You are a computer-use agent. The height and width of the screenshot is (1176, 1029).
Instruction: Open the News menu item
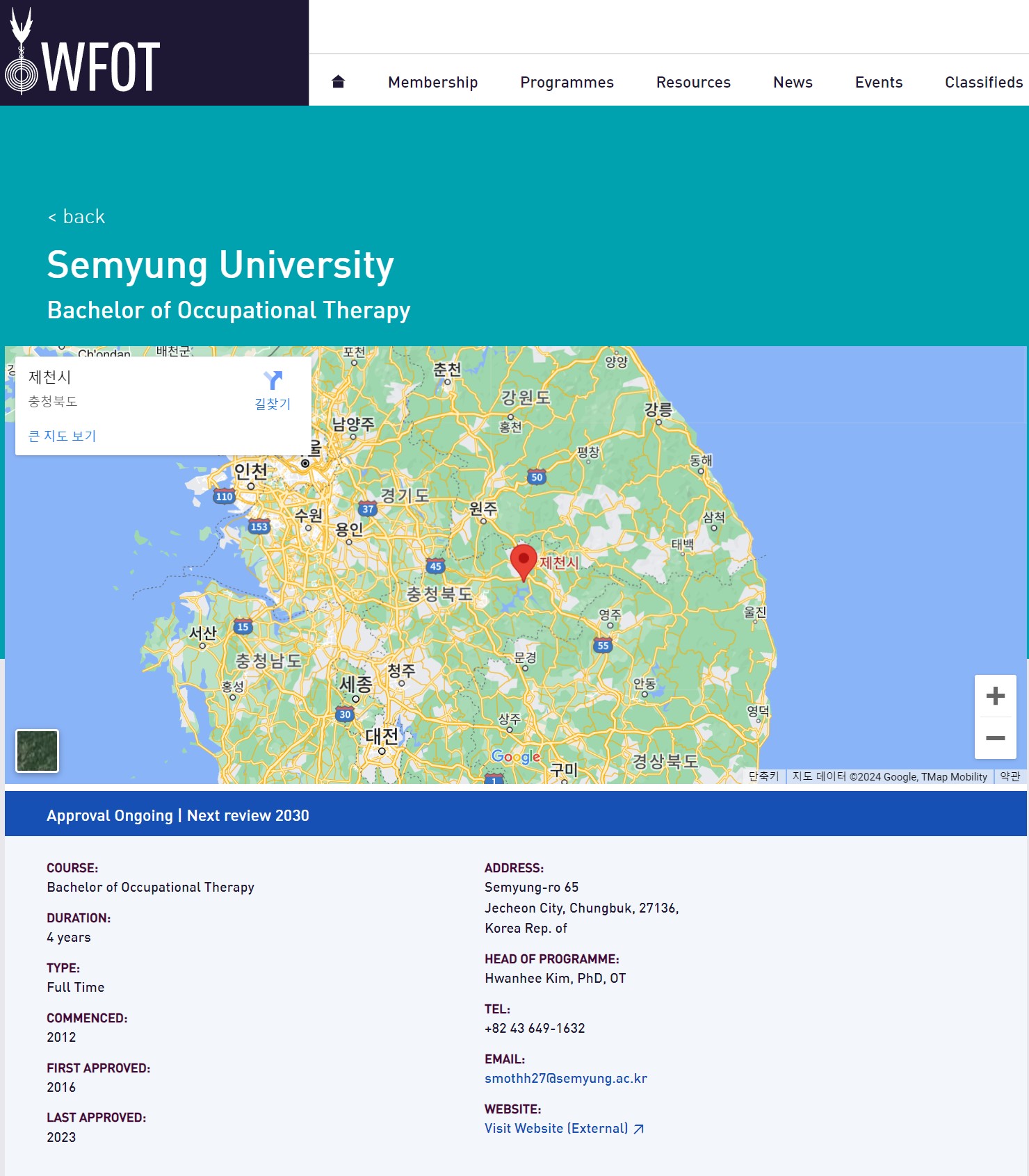(x=793, y=82)
